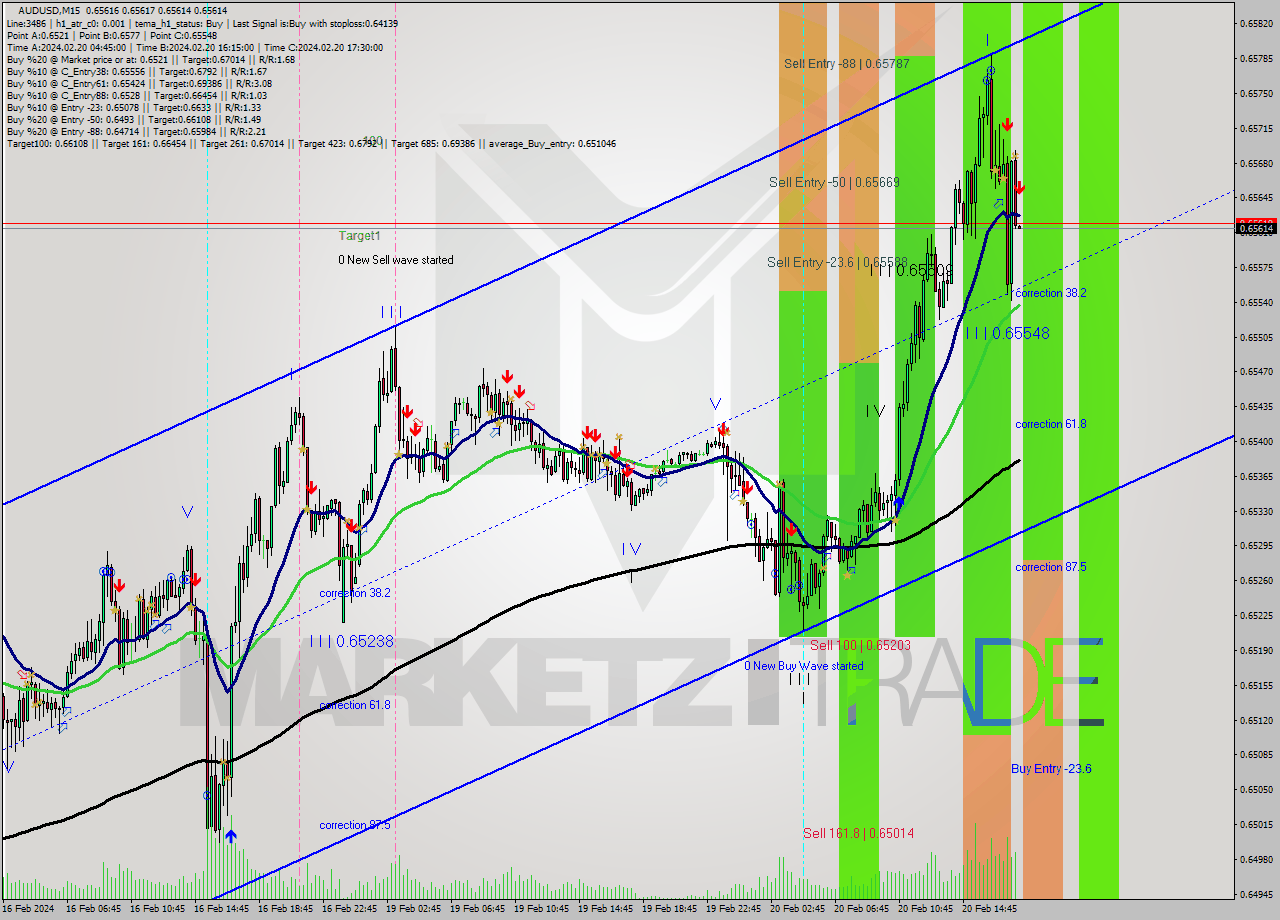Select the 'I I I 0.65548' wave label

[1008, 333]
